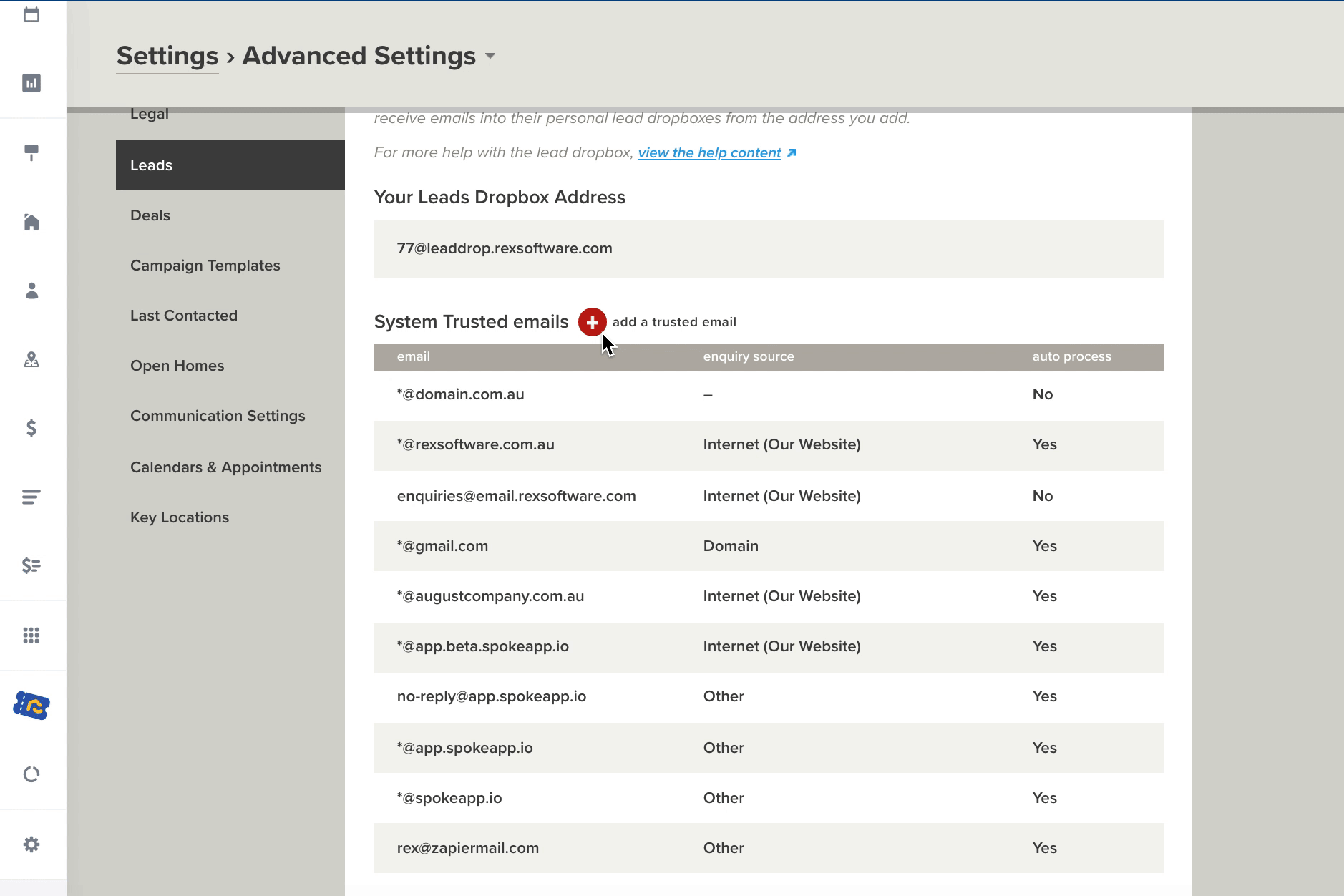The height and width of the screenshot is (896, 1344).
Task: Open the apps grid icon
Action: tap(31, 636)
